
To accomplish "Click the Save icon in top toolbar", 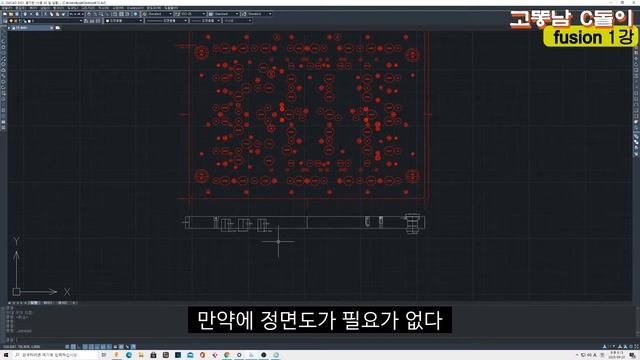I will [x=17, y=14].
